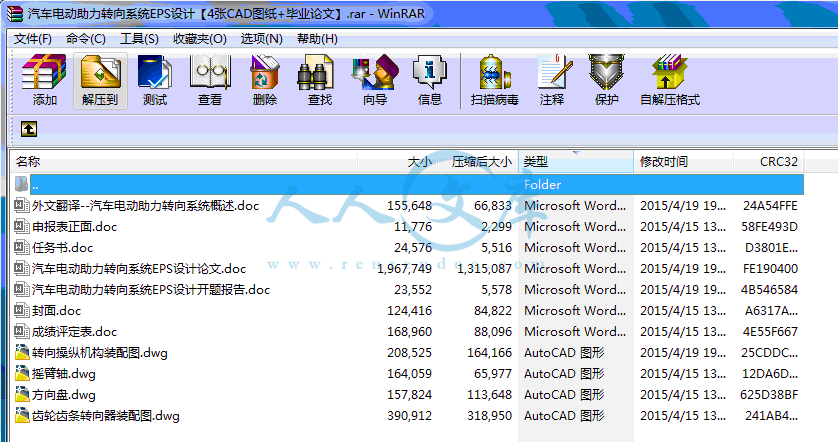
Task: Click the Word icon beside 任务书.doc
Action: [x=21, y=247]
